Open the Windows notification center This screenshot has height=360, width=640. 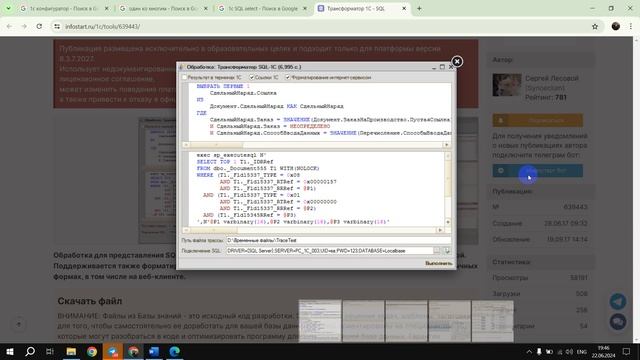627,351
